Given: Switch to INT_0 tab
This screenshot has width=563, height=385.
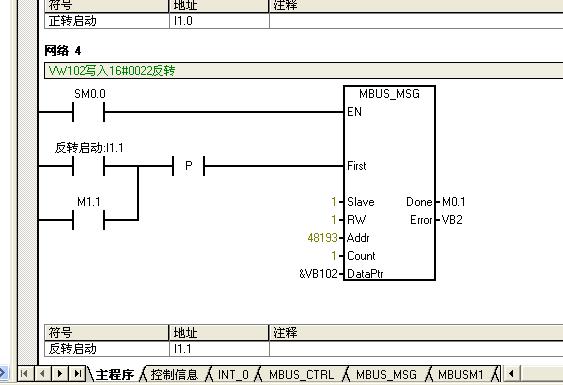Looking at the screenshot, I should click(233, 375).
